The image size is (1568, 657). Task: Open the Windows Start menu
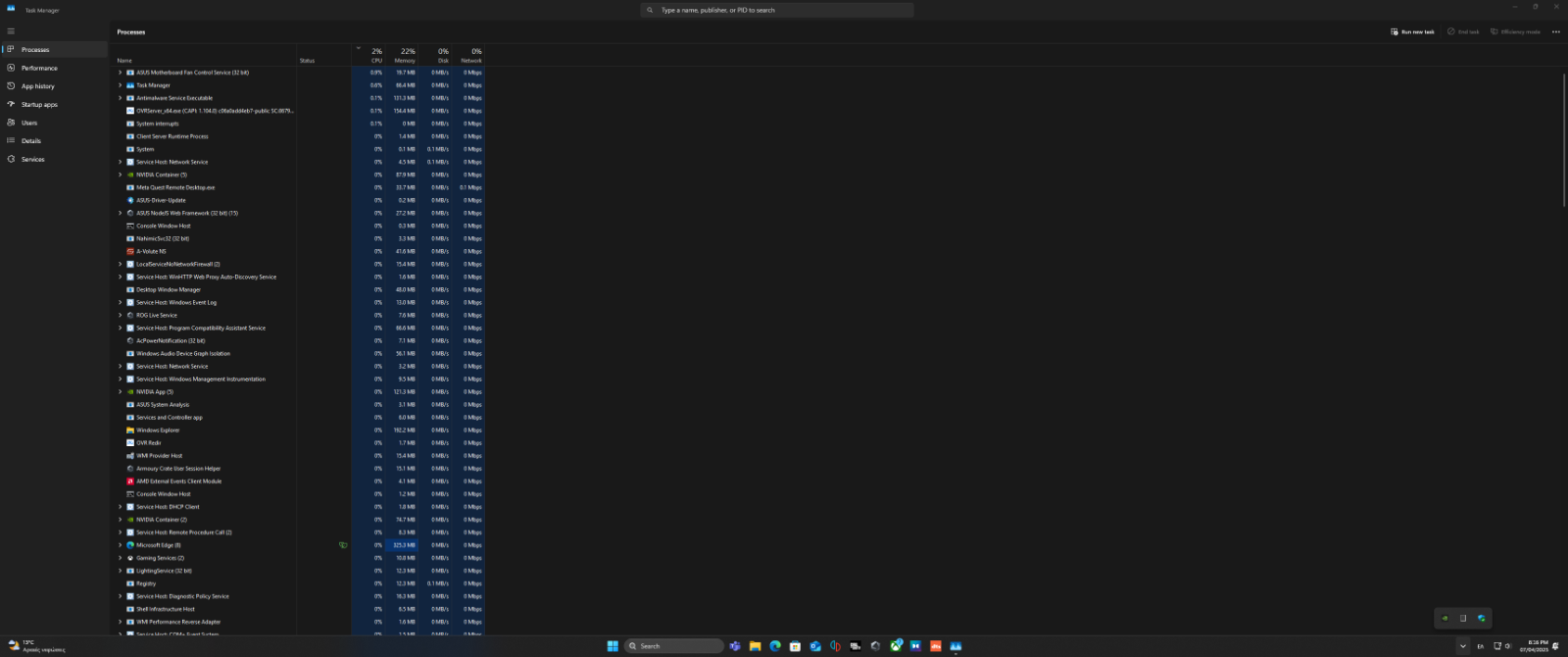[612, 646]
